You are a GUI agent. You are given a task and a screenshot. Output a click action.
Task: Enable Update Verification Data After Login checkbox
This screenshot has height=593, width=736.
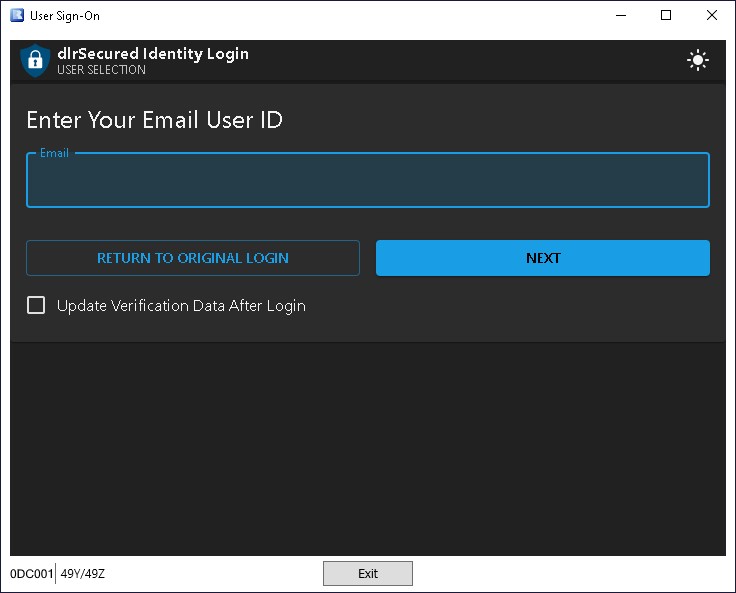click(36, 305)
